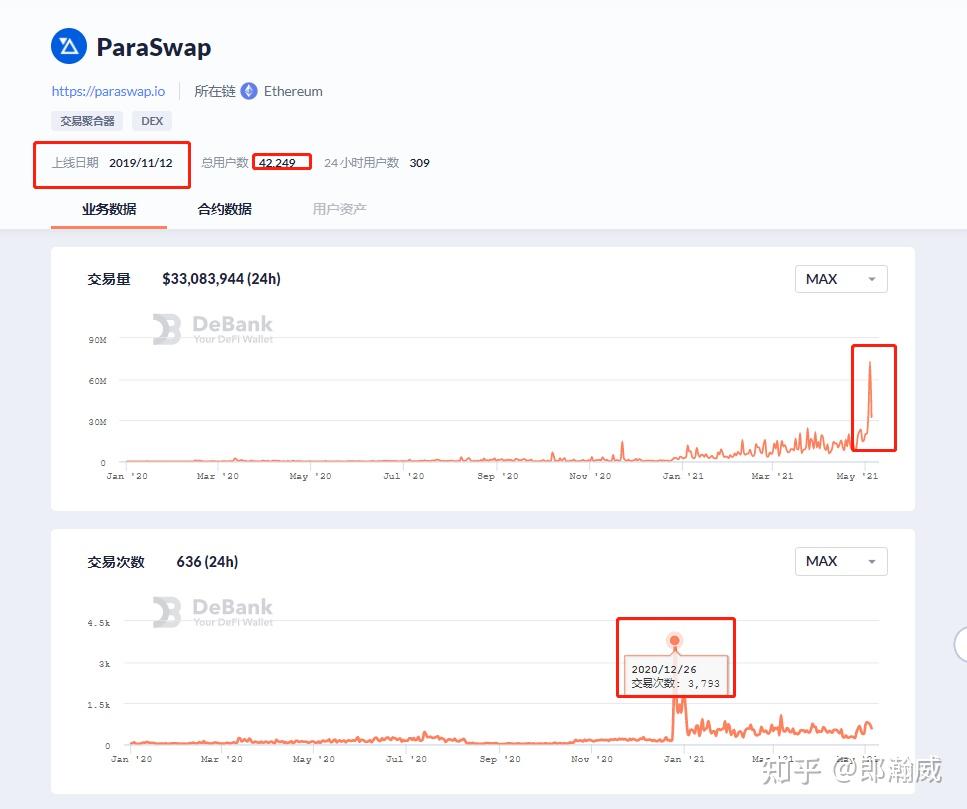Click the $33,083,944 (24h) volume figure
This screenshot has width=967, height=809.
coord(221,279)
